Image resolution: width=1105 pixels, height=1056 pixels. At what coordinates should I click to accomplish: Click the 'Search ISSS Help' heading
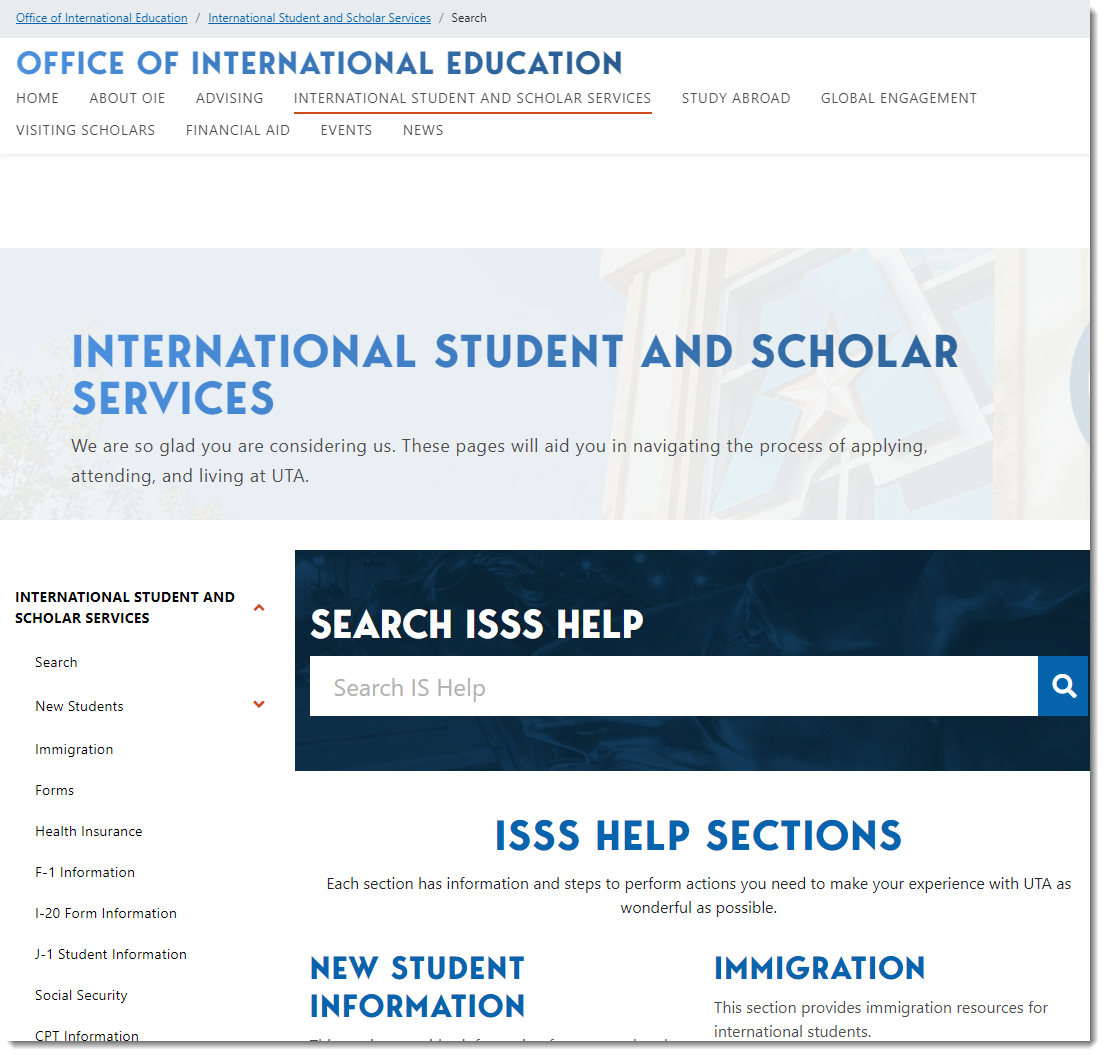pyautogui.click(x=477, y=625)
